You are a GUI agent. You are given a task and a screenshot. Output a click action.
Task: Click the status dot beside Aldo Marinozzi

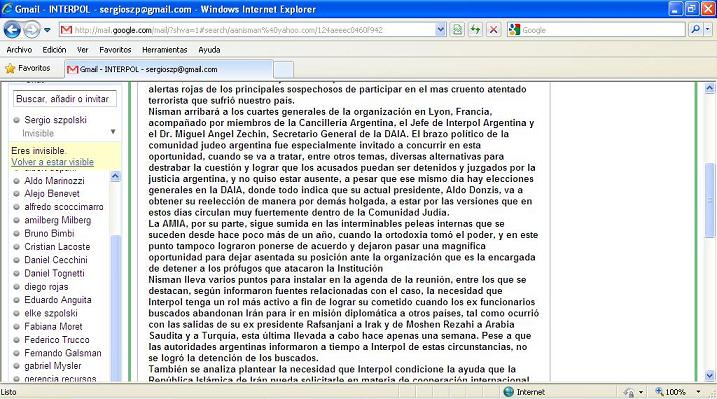point(16,181)
